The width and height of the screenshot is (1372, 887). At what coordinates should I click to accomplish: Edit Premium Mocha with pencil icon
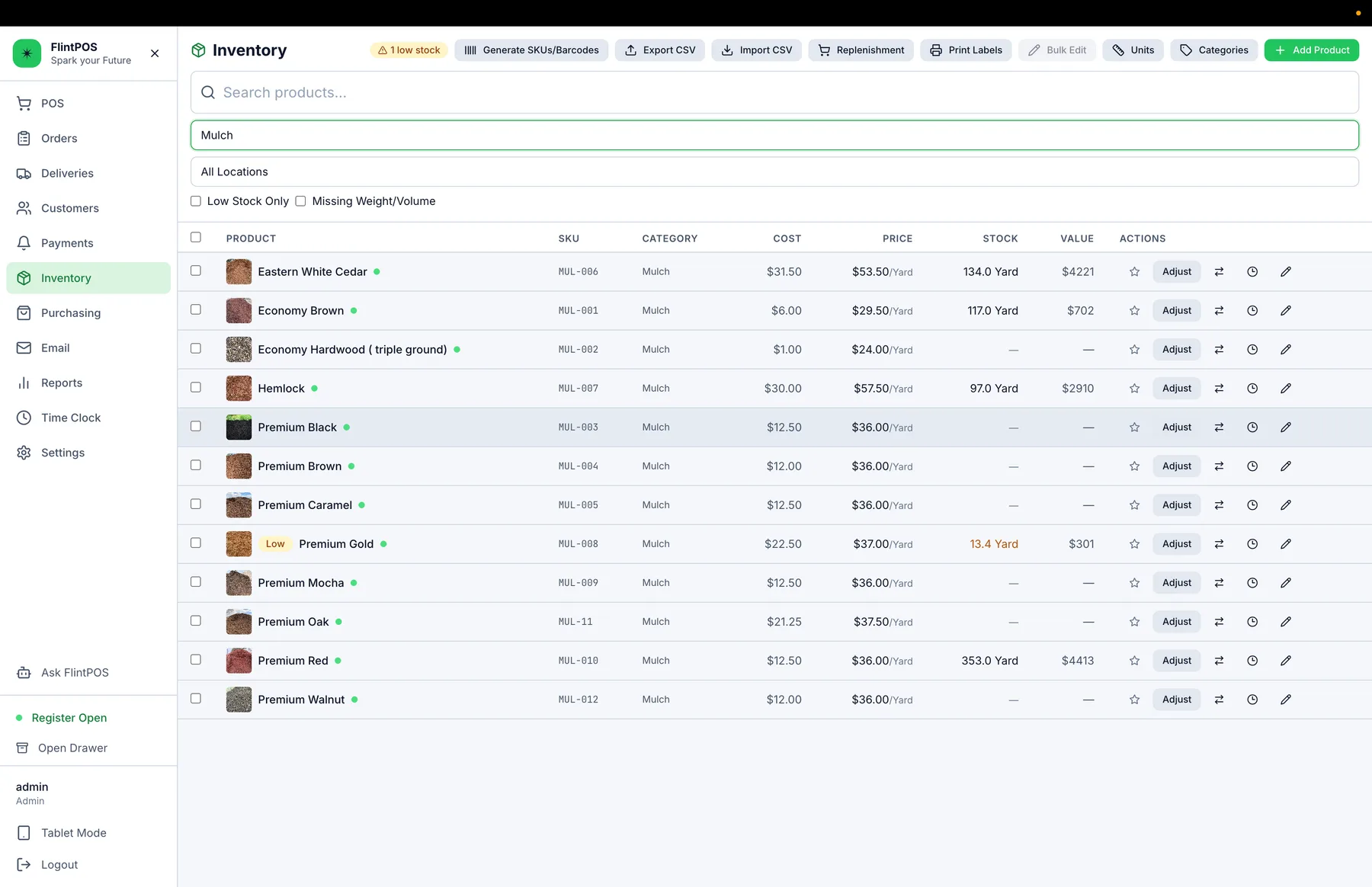[x=1286, y=583]
